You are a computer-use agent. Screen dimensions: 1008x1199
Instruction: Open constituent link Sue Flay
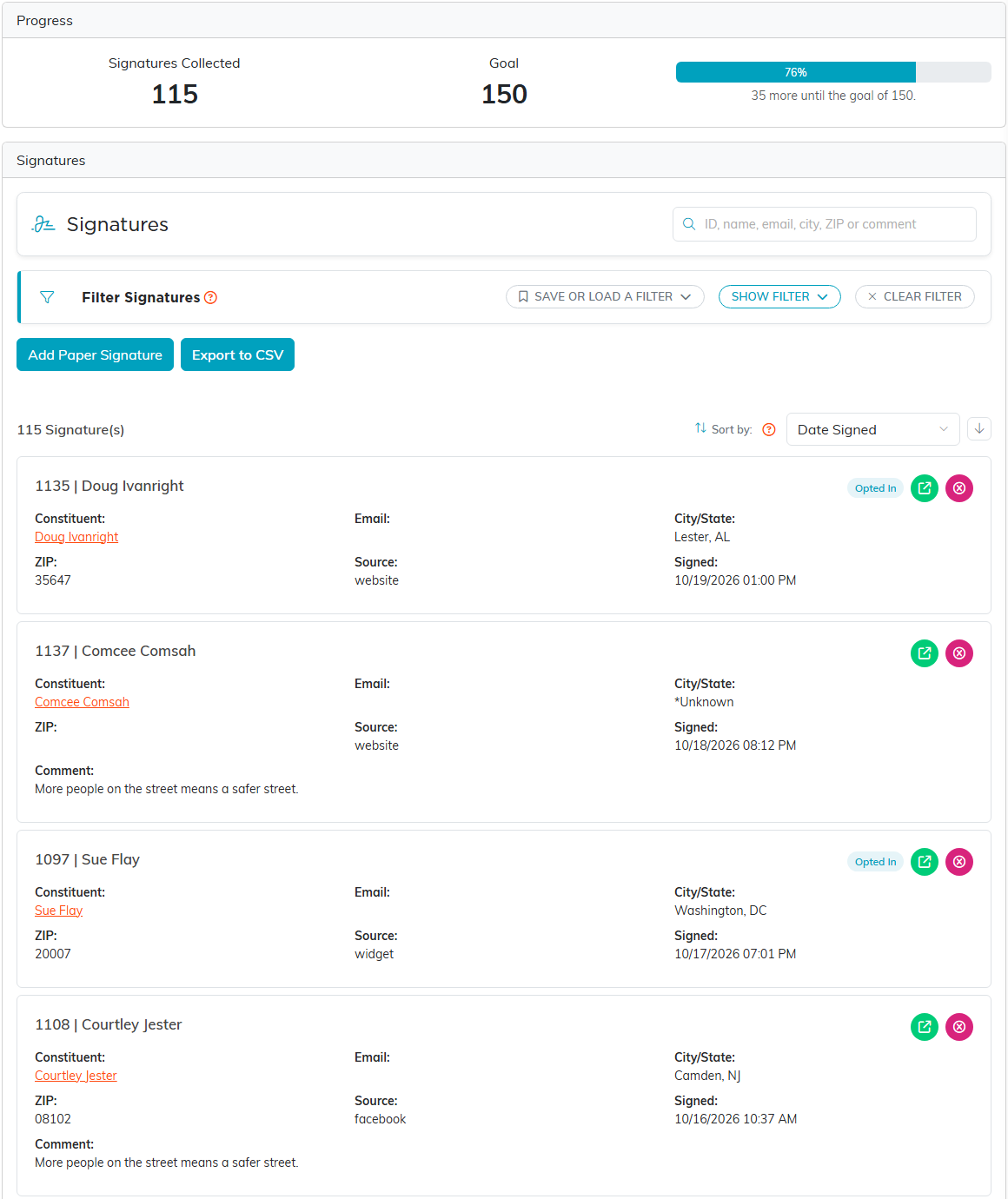click(x=59, y=911)
